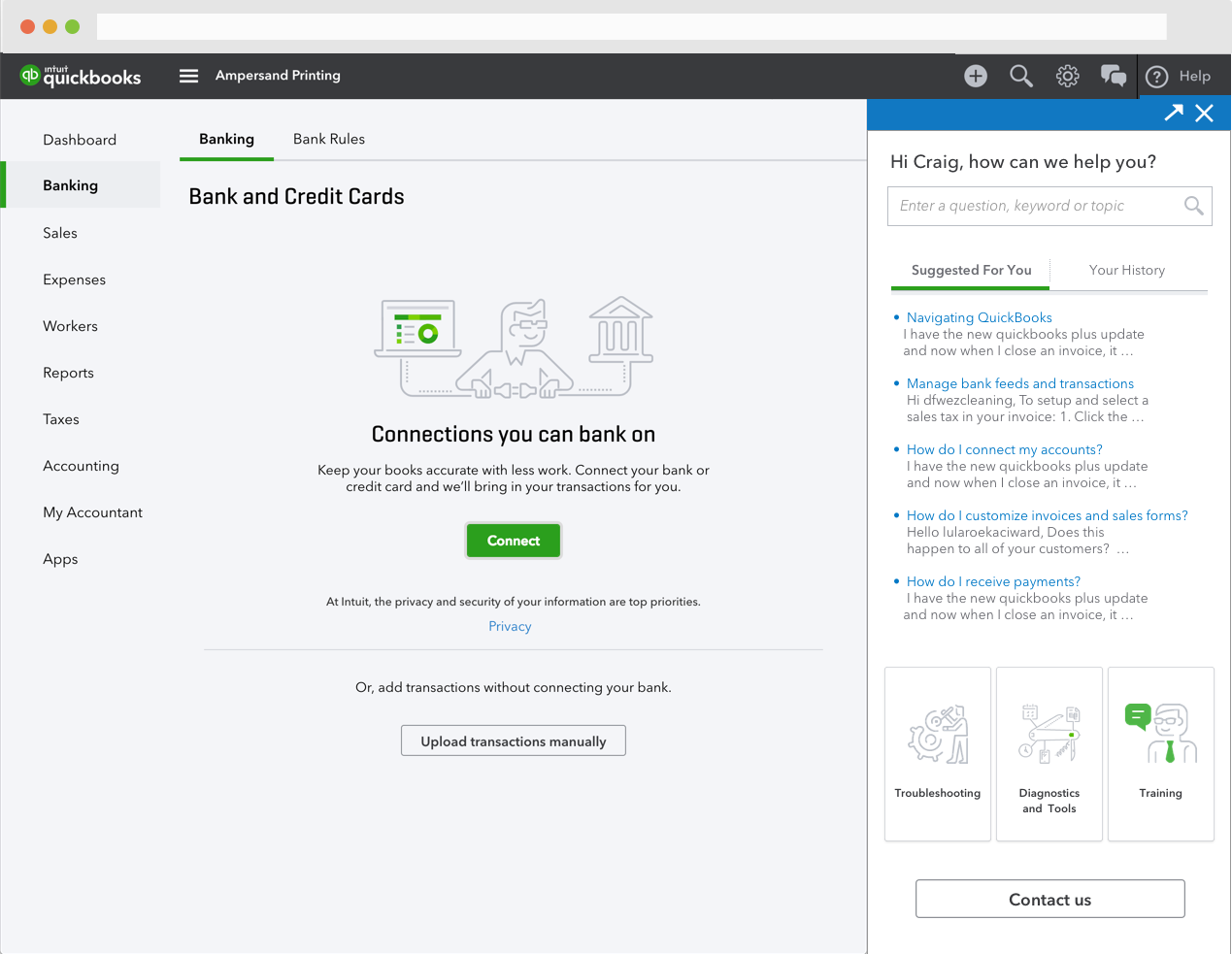The height and width of the screenshot is (954, 1232).
Task: Click the Bank and Credit Cards heading
Action: [296, 196]
